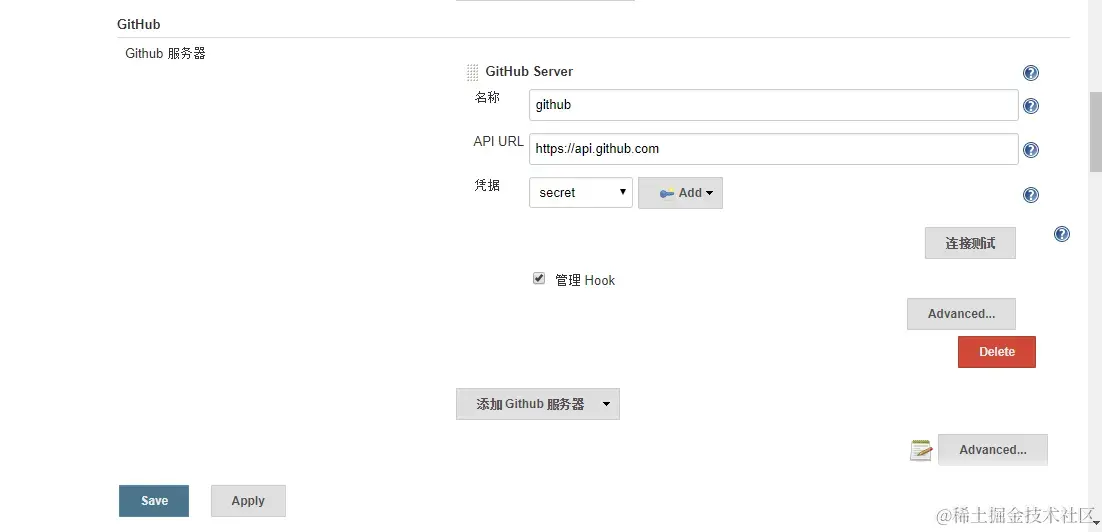Toggle the 管理 Hook checkbox
The image size is (1102, 532).
point(539,278)
